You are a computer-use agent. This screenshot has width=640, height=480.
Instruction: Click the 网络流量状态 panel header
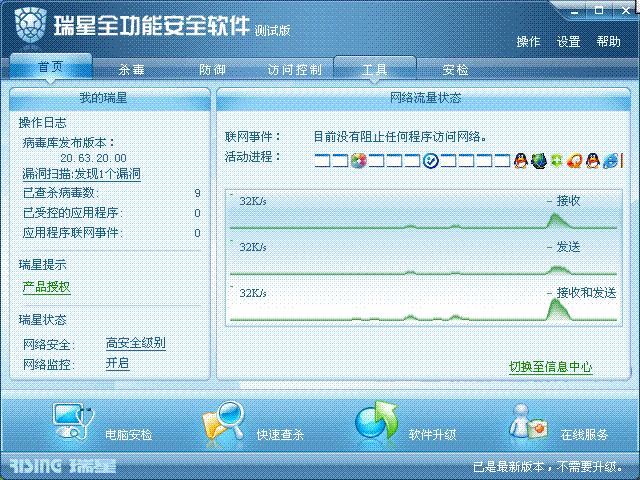(x=424, y=99)
